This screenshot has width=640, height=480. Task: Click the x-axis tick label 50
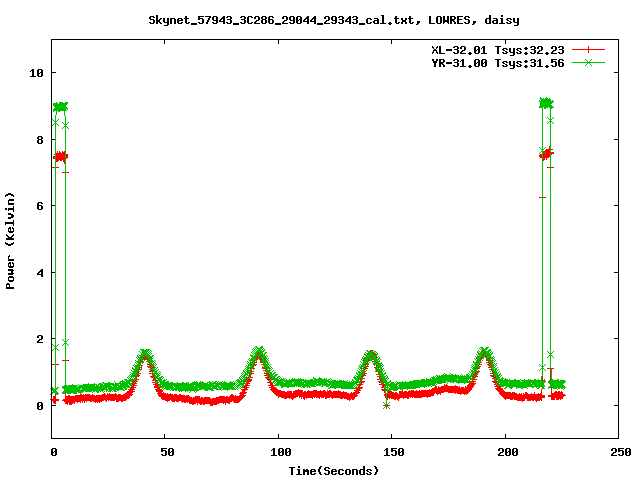click(167, 452)
